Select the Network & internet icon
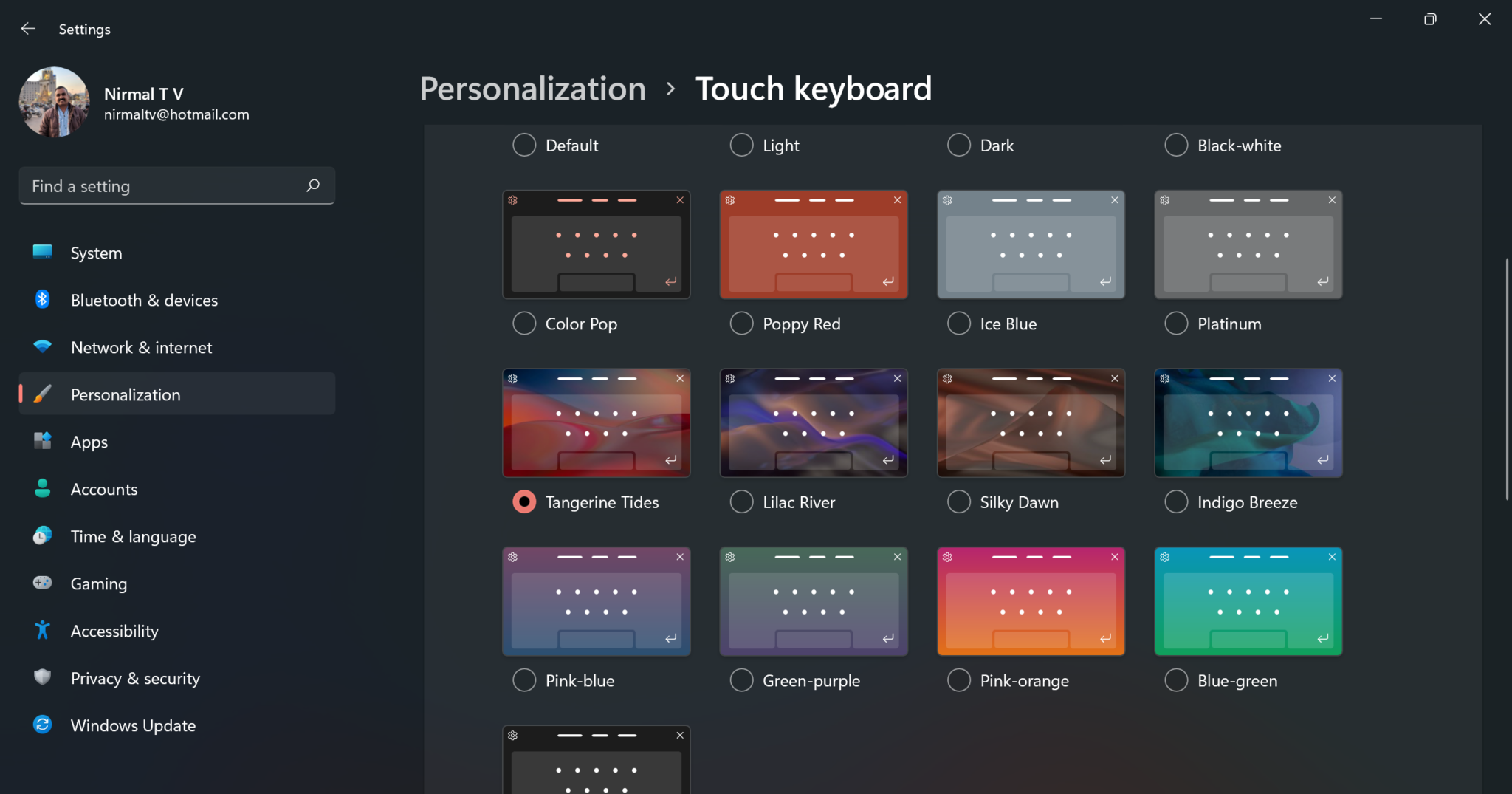 [x=42, y=347]
